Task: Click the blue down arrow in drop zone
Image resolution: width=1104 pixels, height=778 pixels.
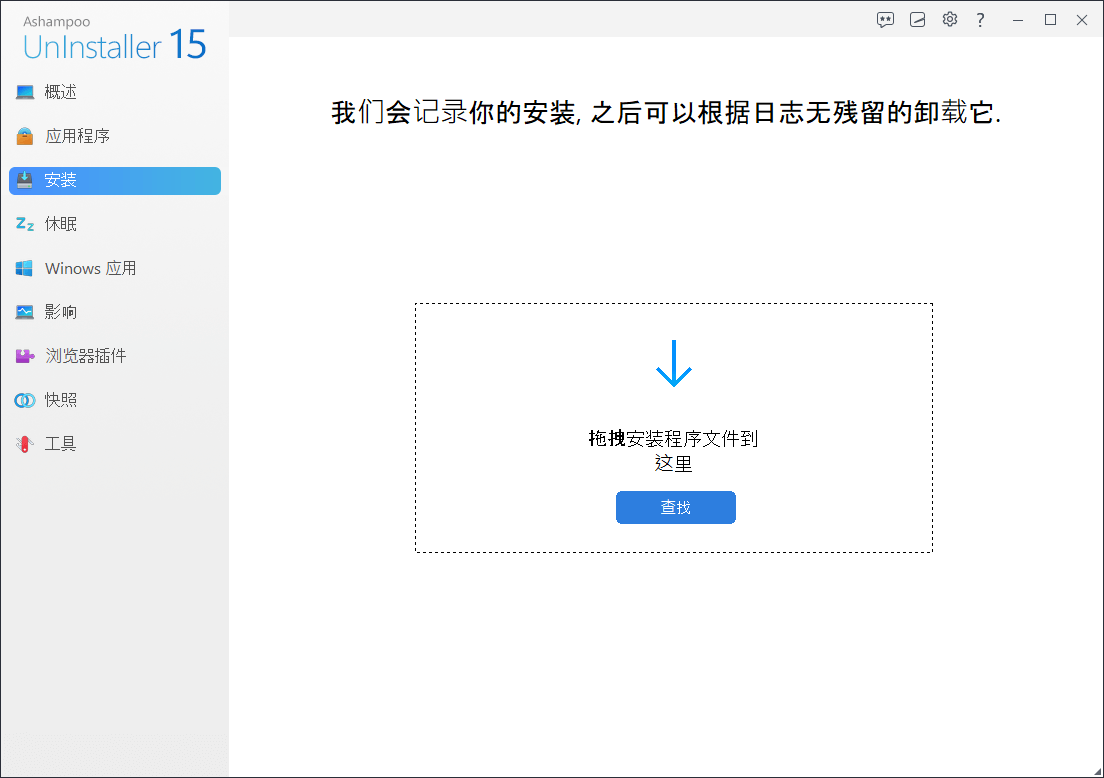Action: pos(674,363)
